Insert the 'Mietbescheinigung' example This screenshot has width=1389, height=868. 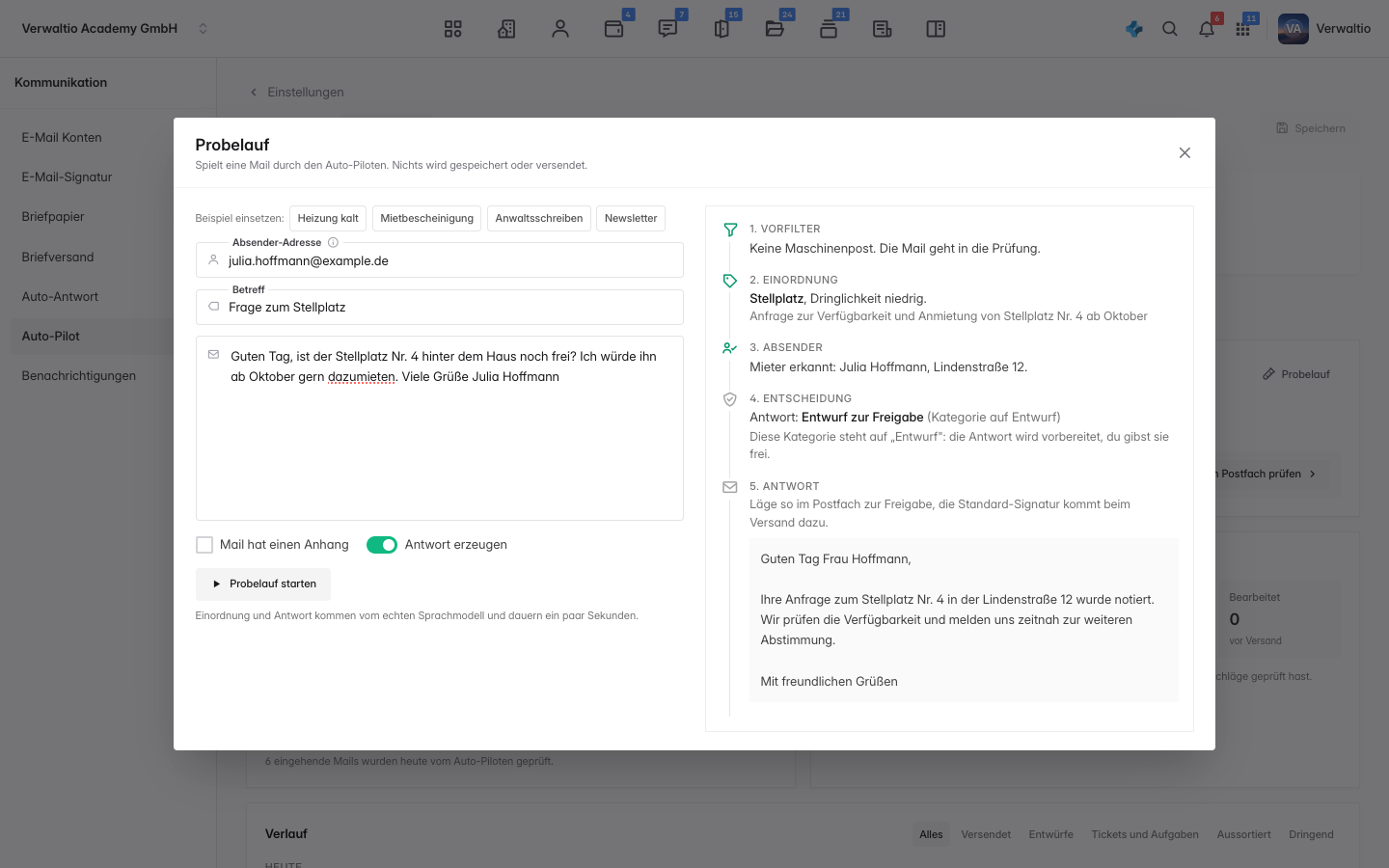(426, 219)
